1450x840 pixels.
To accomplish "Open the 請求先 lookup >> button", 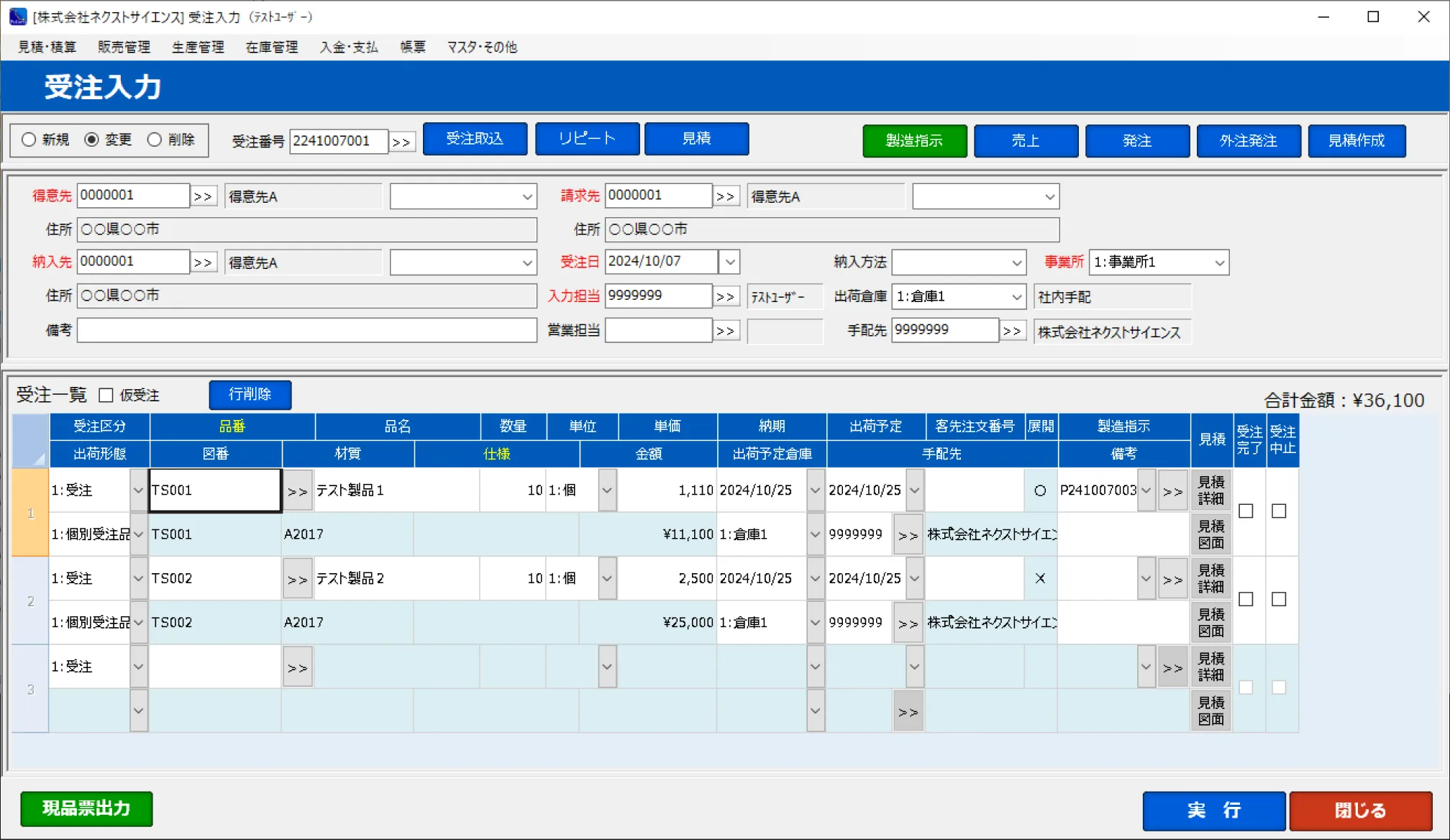I will pos(726,196).
